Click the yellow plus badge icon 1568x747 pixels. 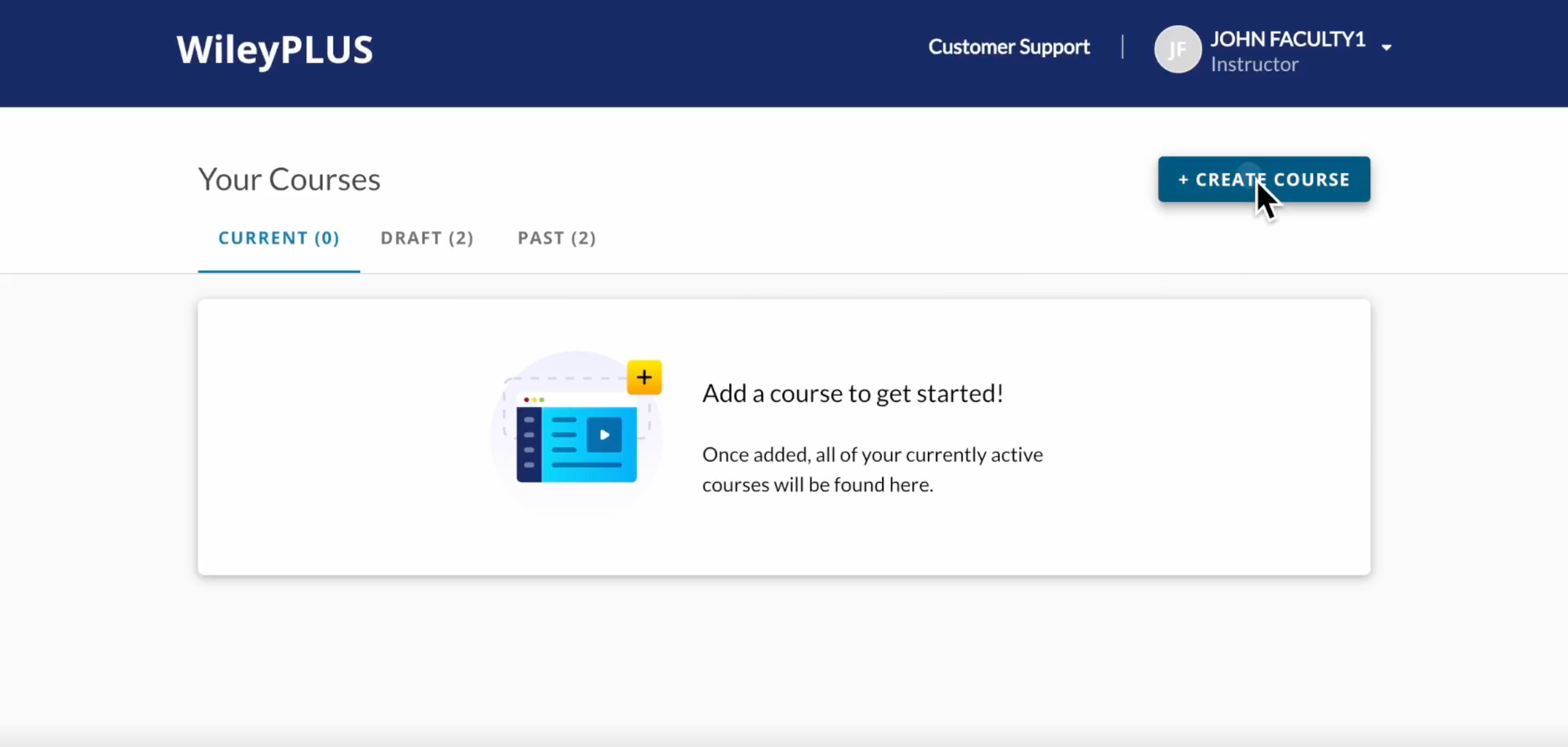644,377
